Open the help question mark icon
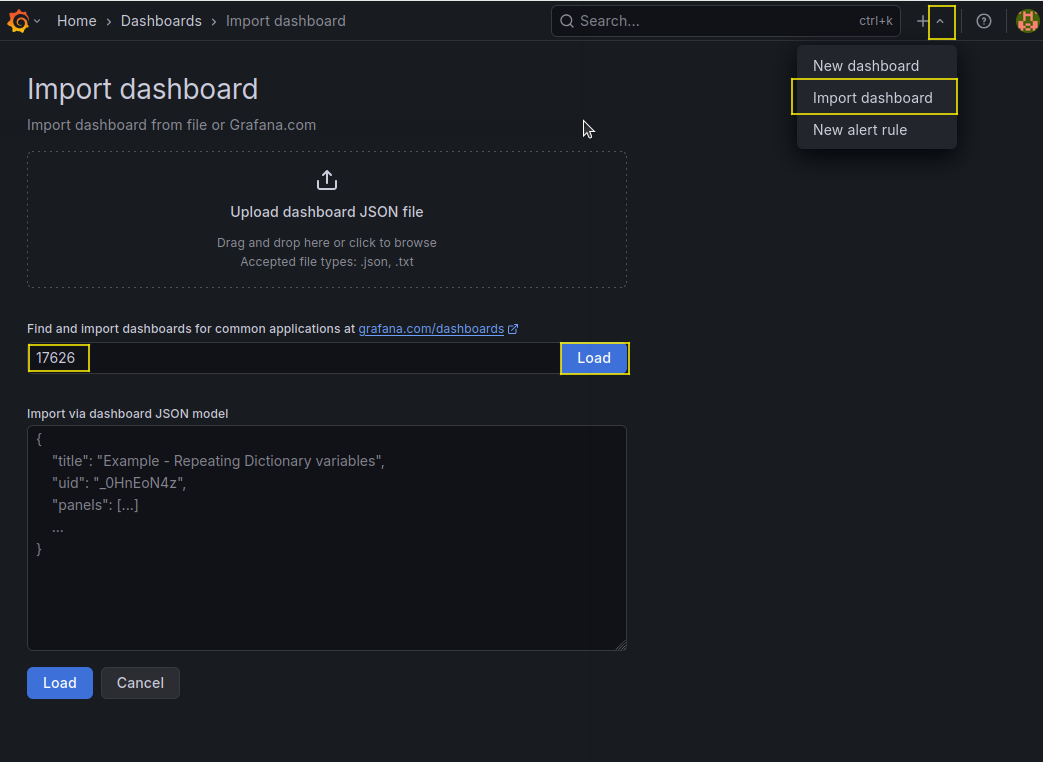1043x762 pixels. 984,21
